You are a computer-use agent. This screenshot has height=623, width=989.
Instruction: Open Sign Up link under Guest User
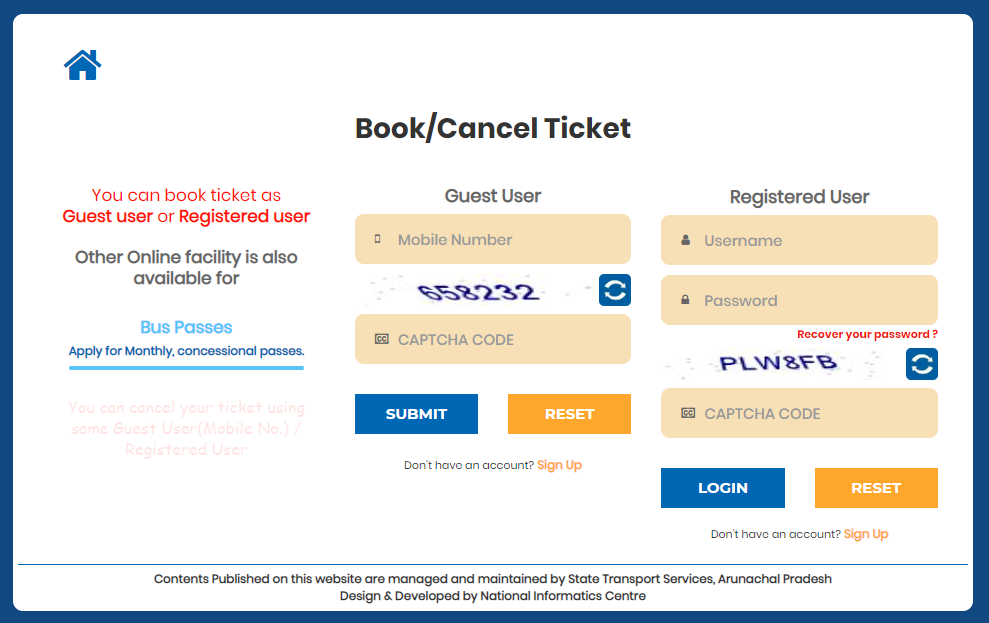[x=559, y=465]
